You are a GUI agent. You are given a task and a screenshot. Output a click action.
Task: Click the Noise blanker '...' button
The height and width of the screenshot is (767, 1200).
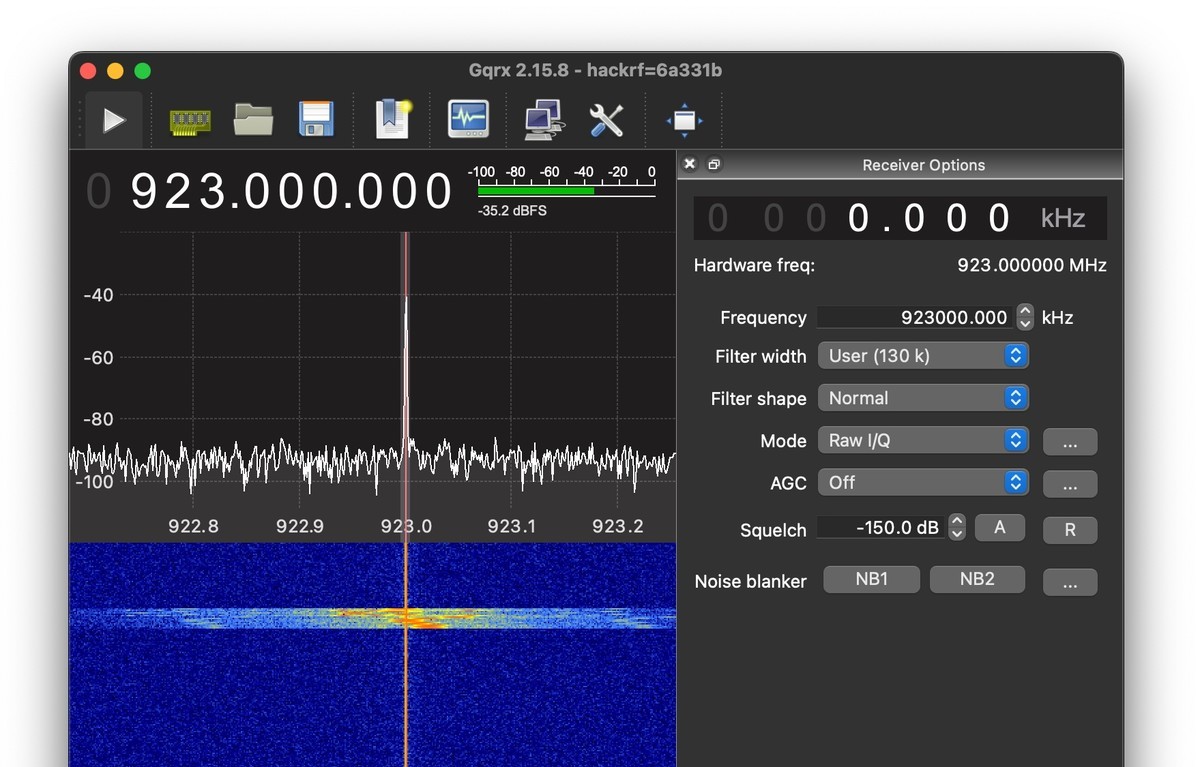(x=1070, y=582)
